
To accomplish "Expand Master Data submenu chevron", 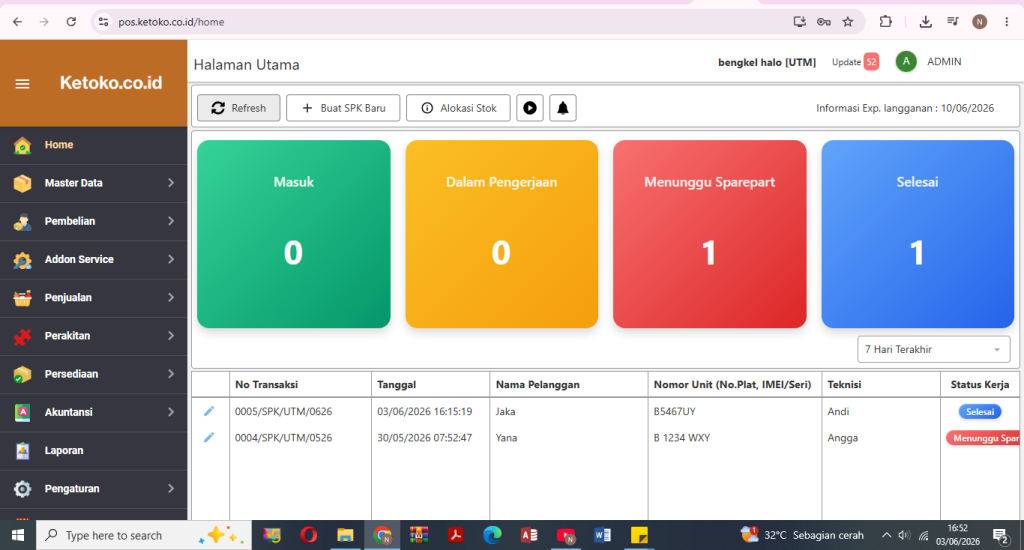I will (x=171, y=183).
